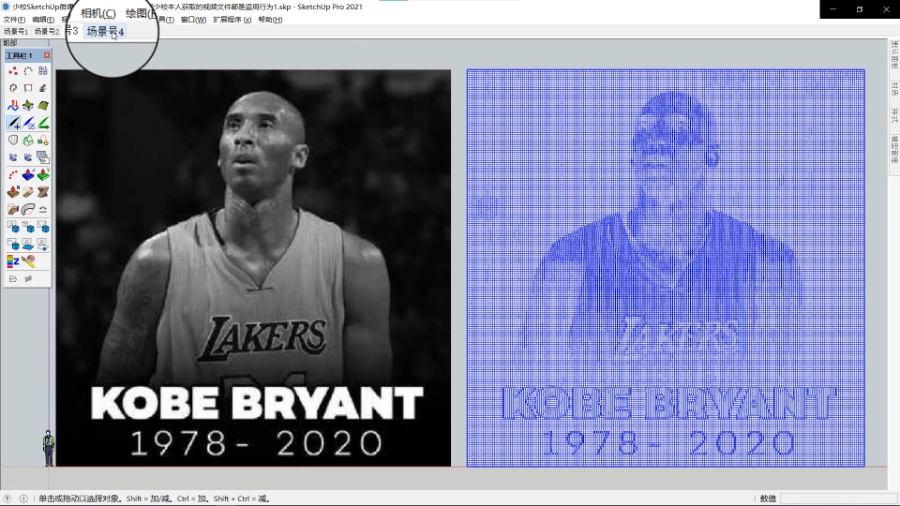Open the 帮助(H) menu
The image size is (900, 506).
pos(270,20)
